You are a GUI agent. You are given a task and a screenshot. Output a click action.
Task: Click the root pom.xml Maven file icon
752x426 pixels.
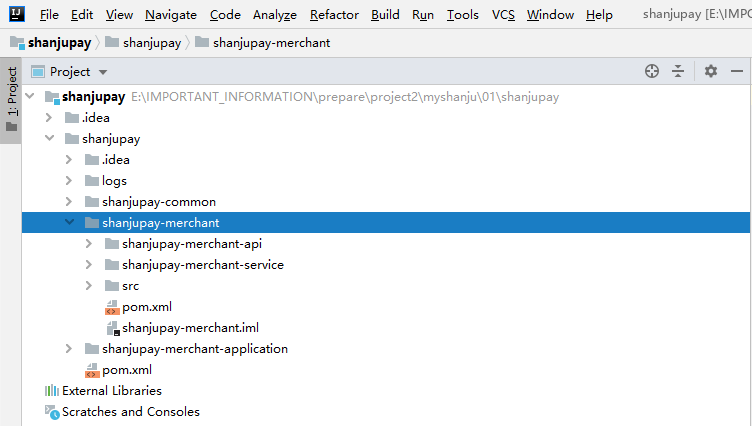click(91, 370)
